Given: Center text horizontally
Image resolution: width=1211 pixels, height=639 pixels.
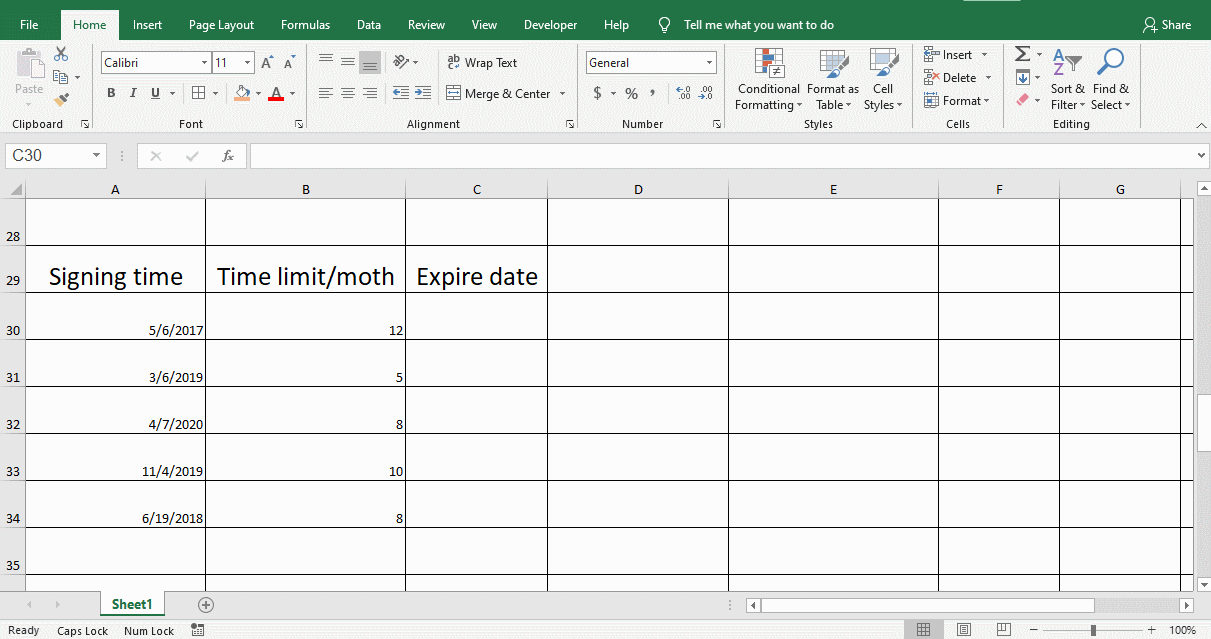Looking at the screenshot, I should coord(348,93).
